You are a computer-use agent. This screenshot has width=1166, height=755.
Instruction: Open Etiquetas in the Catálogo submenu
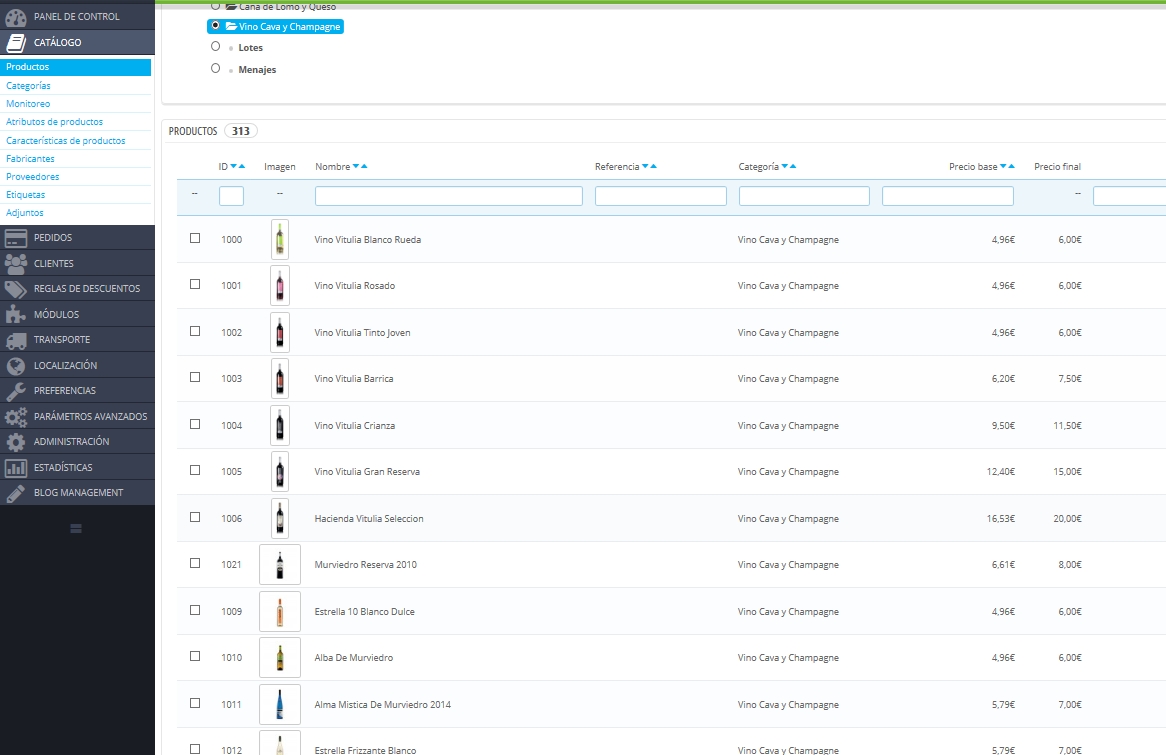[x=25, y=194]
